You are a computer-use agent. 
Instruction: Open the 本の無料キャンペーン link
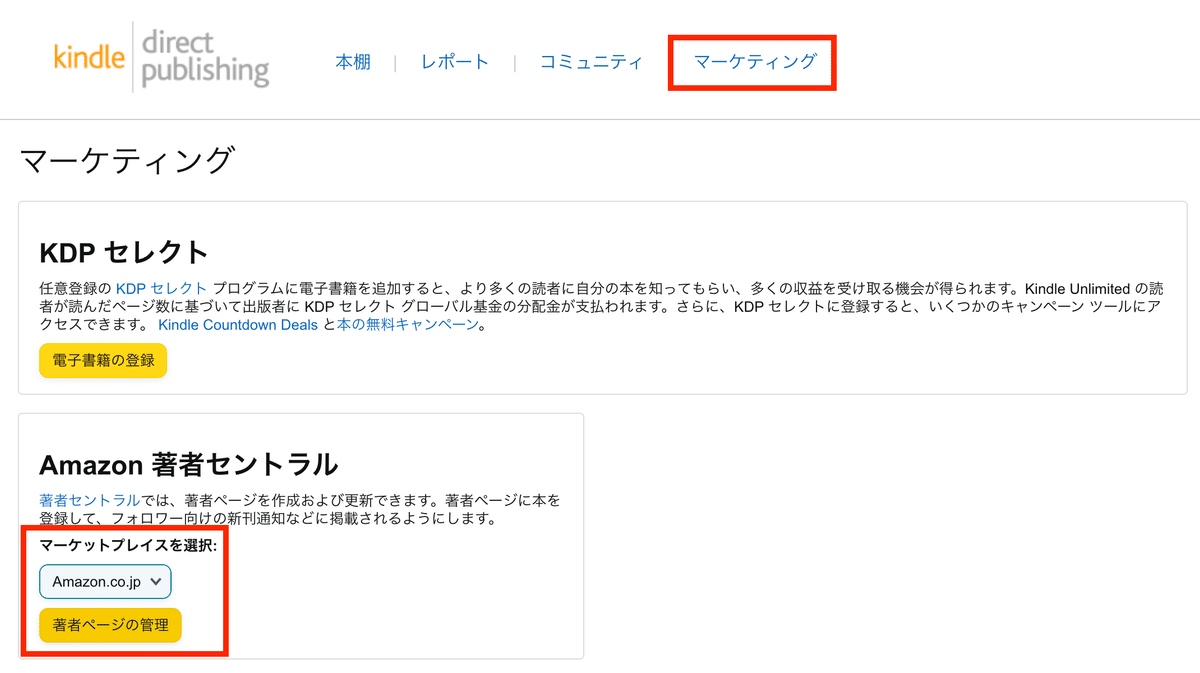tap(408, 325)
